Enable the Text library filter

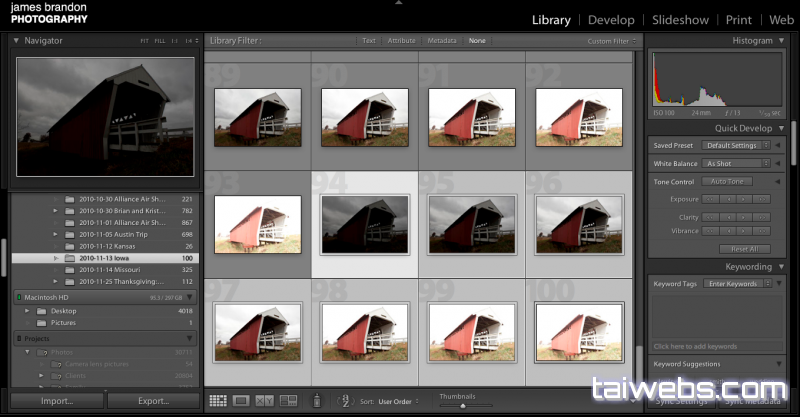click(368, 41)
